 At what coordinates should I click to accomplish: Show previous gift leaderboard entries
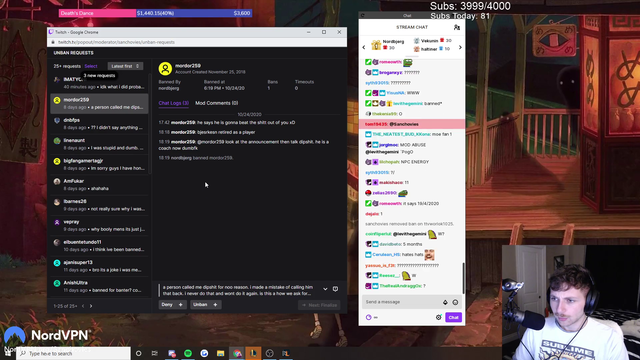click(364, 47)
